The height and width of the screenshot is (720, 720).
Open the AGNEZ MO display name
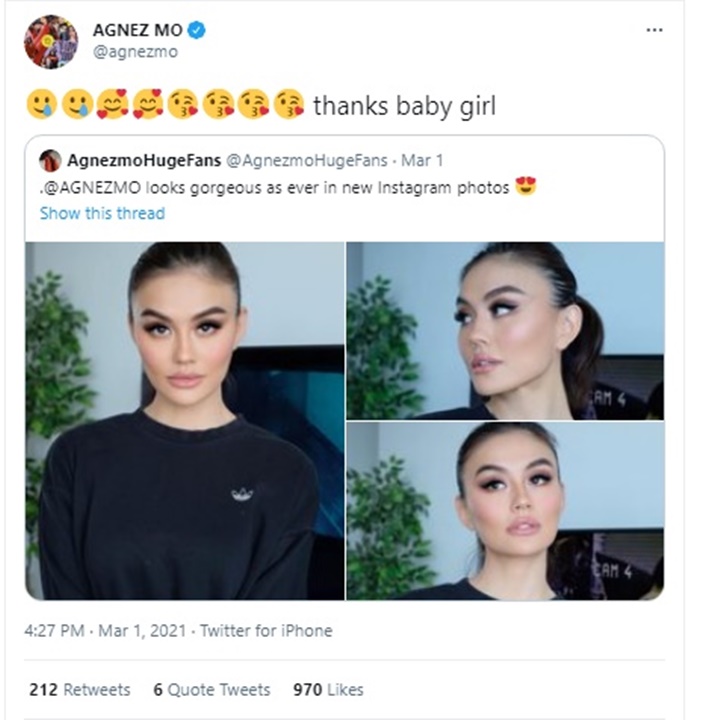pyautogui.click(x=137, y=31)
